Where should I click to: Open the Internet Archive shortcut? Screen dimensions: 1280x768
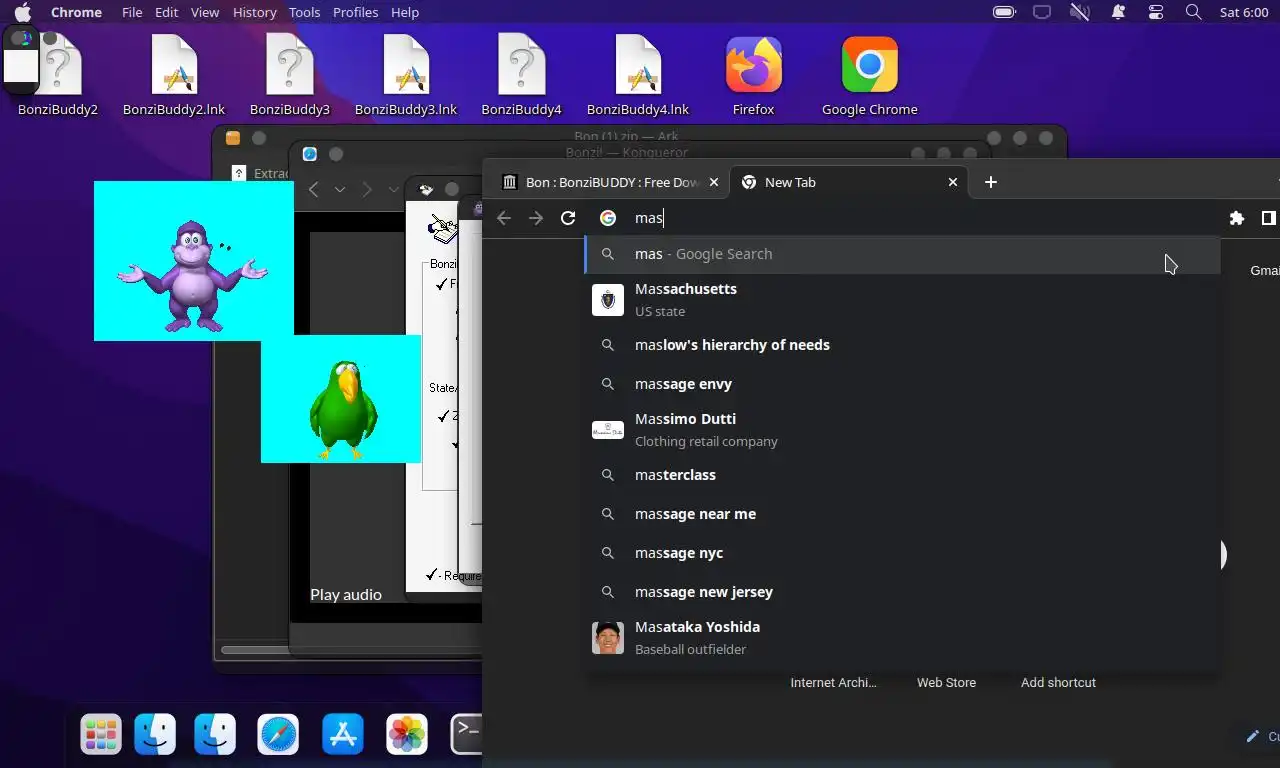[833, 682]
